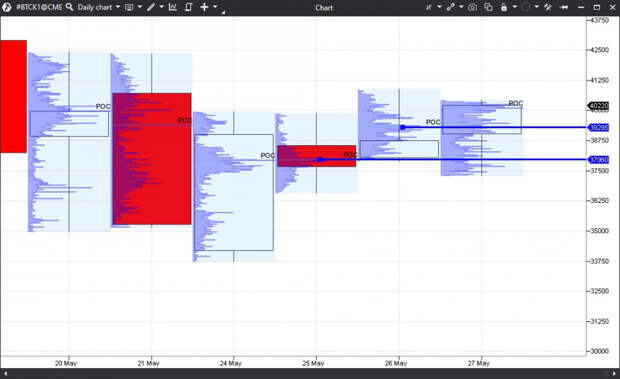The image size is (620, 379).
Task: Expand the circle marker dropdown arrow
Action: 537,7
